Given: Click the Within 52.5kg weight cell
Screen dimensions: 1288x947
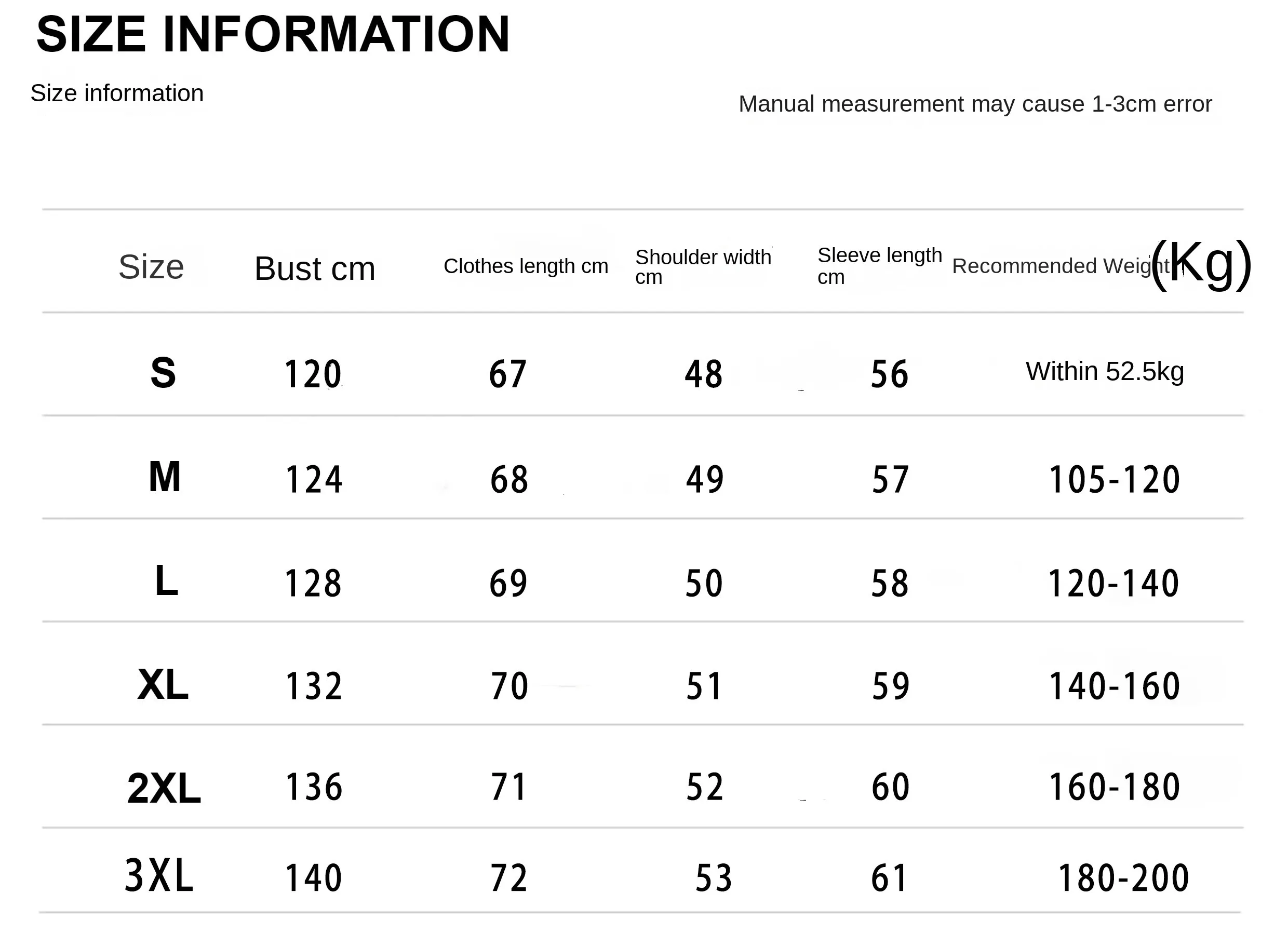Looking at the screenshot, I should [x=1105, y=371].
